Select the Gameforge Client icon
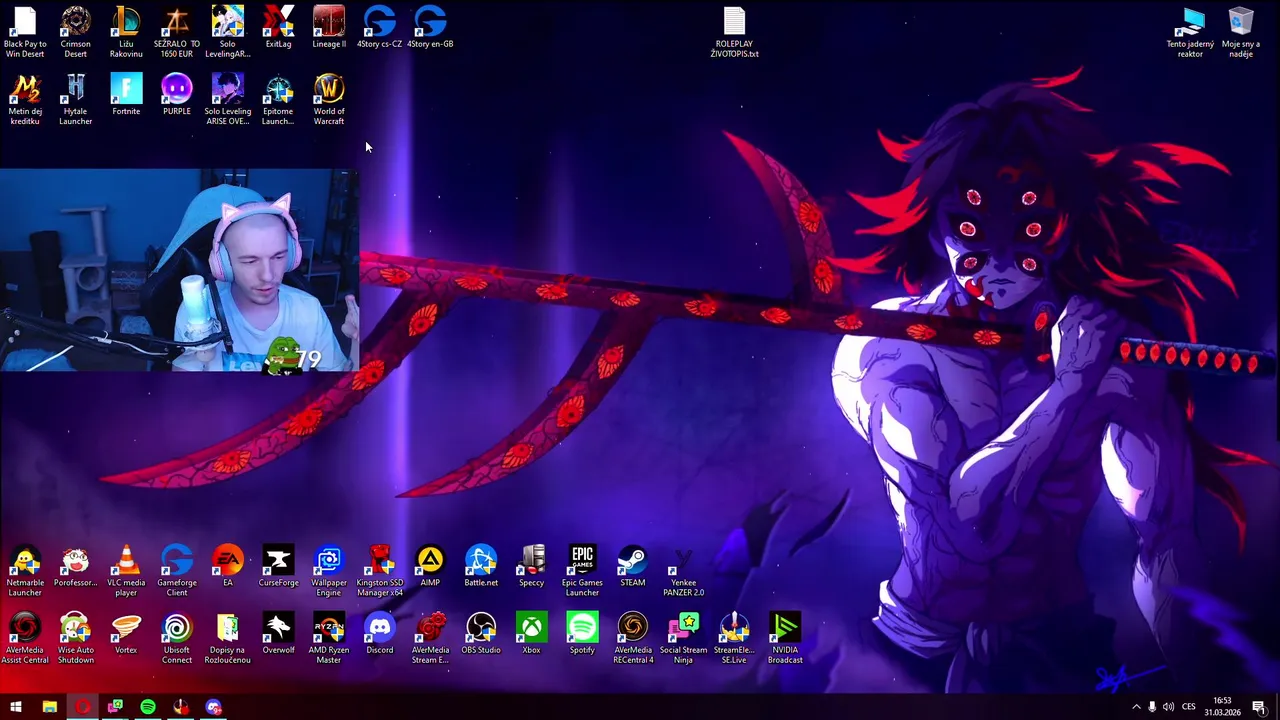Image resolution: width=1280 pixels, height=720 pixels. [x=177, y=571]
